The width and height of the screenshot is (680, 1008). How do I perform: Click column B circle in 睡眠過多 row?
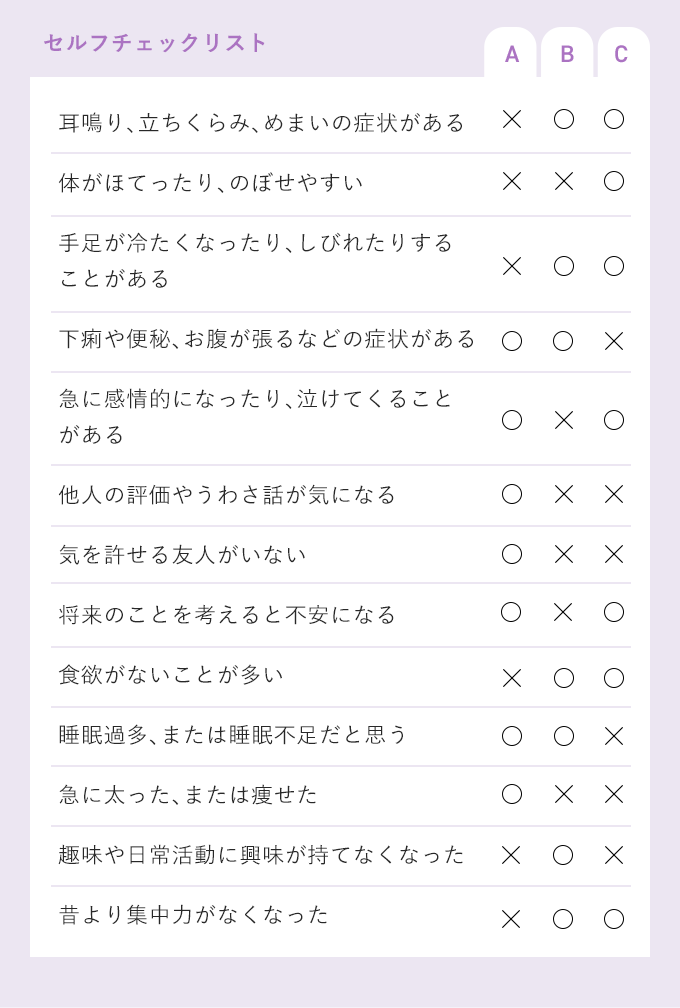(x=564, y=736)
